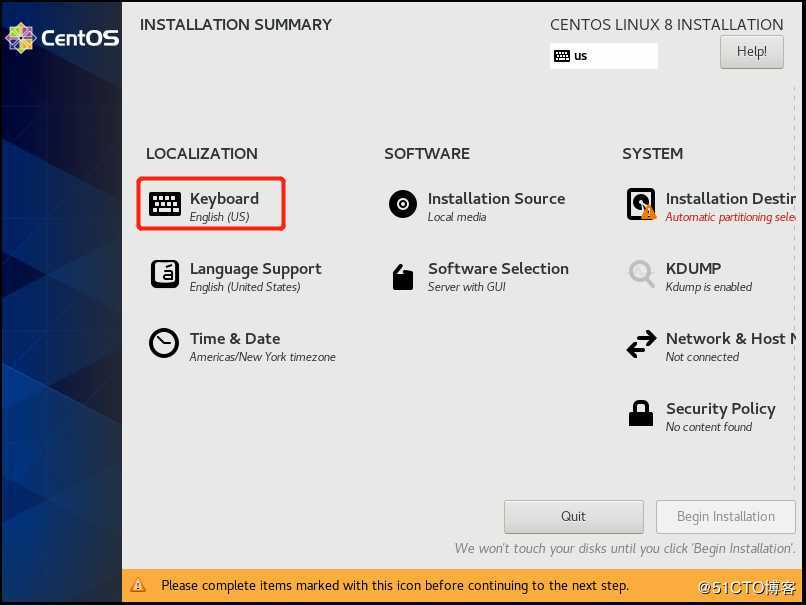The height and width of the screenshot is (605, 806).
Task: Click the Installation Source disc icon
Action: [403, 204]
